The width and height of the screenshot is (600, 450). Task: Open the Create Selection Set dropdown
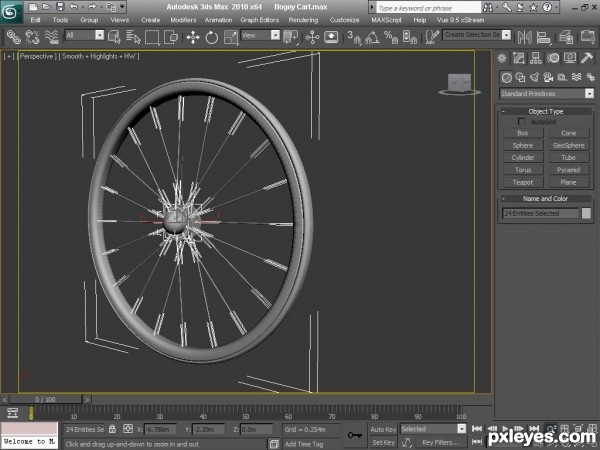pyautogui.click(x=506, y=35)
